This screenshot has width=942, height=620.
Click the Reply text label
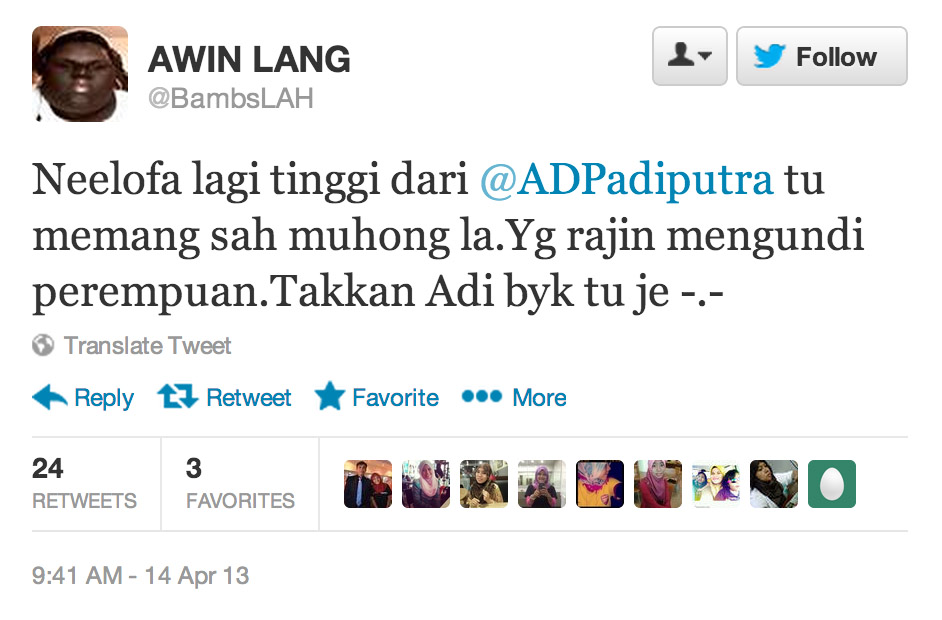click(x=104, y=398)
